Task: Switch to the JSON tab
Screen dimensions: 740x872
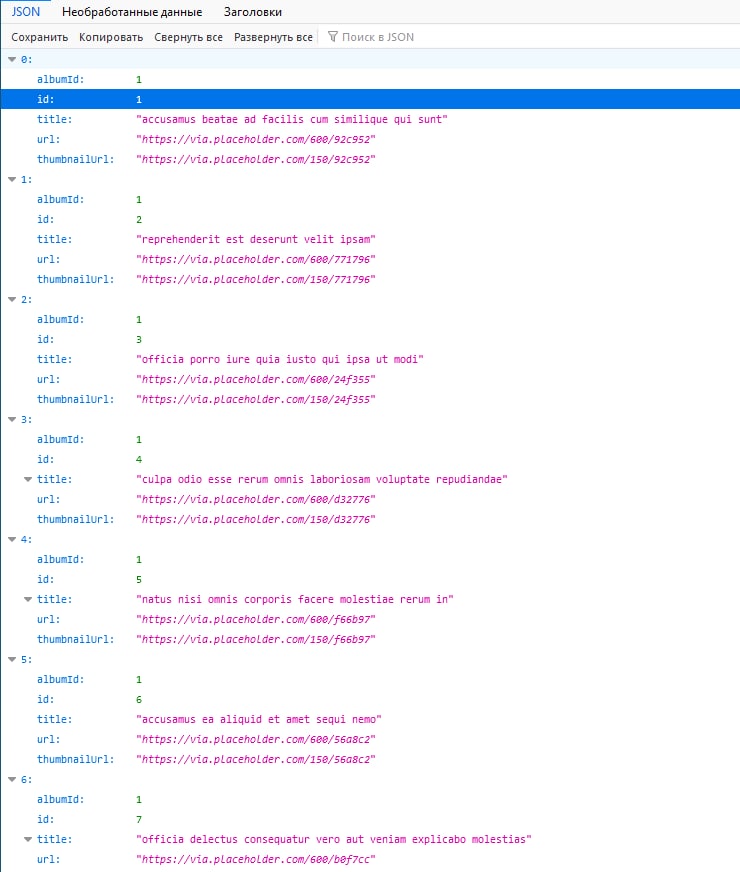Action: click(x=26, y=12)
